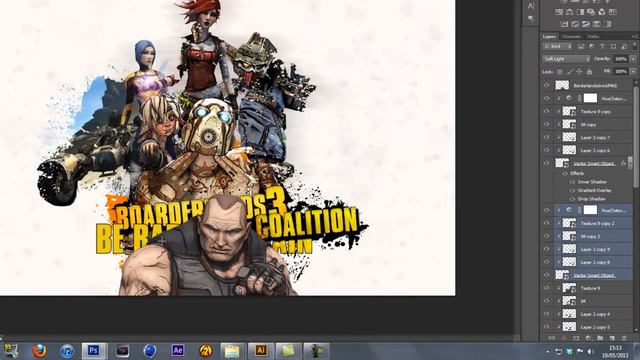Image resolution: width=640 pixels, height=360 pixels.
Task: Click the Opacity value field
Action: click(621, 59)
